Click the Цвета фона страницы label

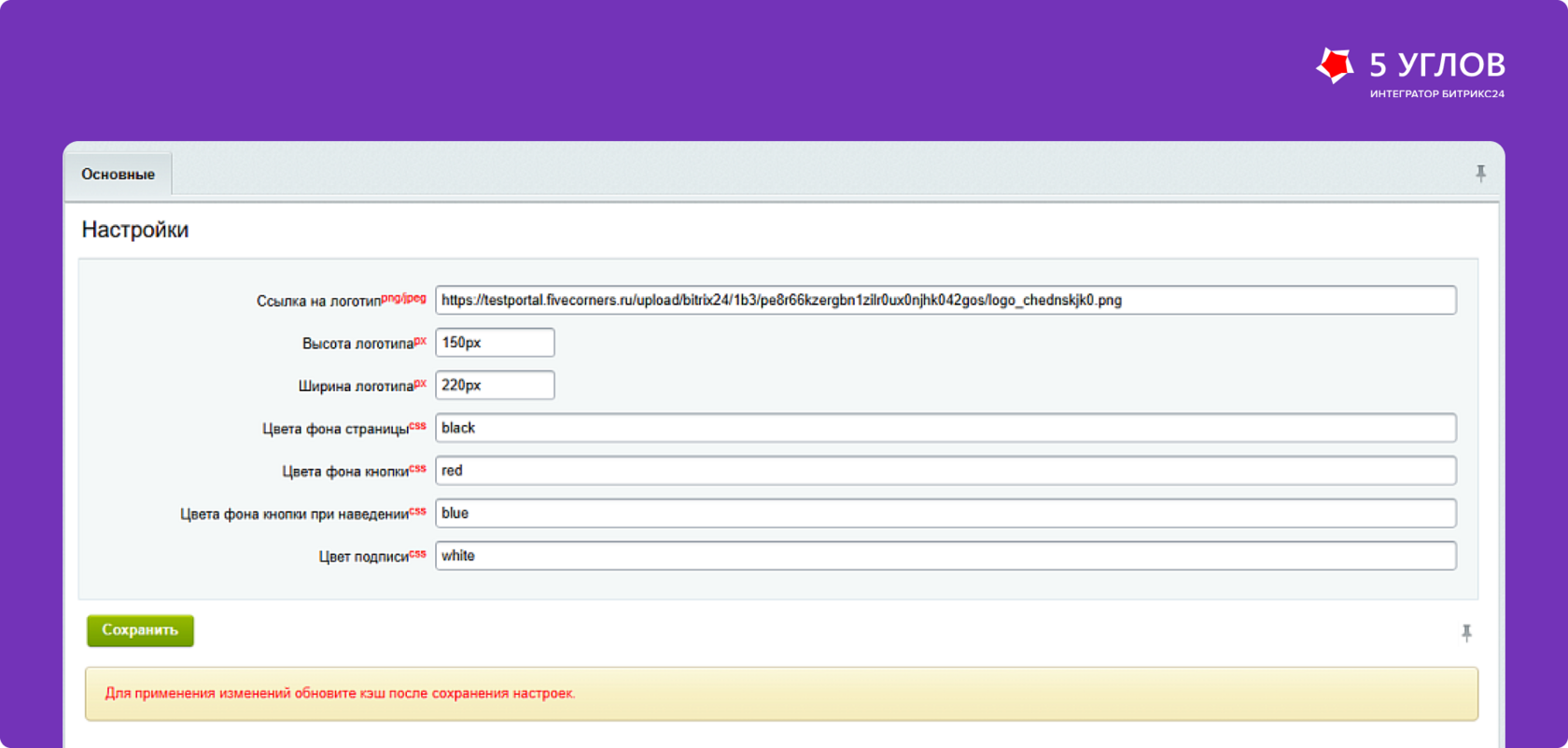click(x=335, y=429)
